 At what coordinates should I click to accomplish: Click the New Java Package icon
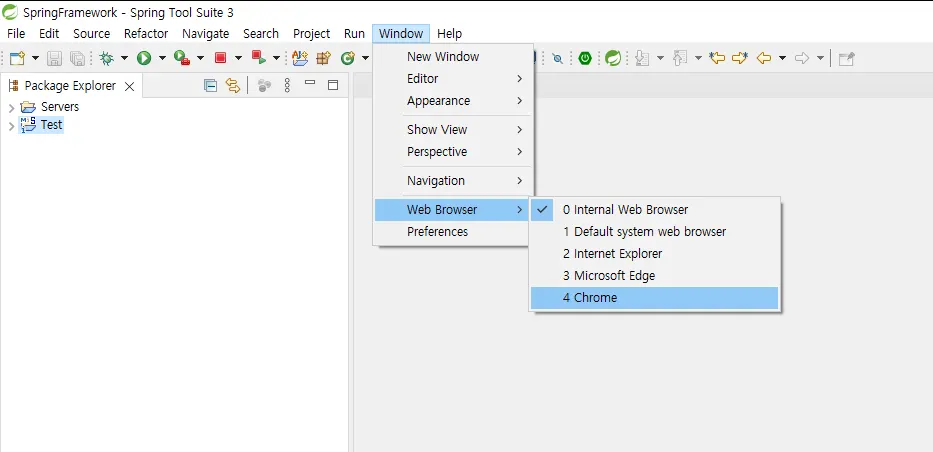[324, 58]
